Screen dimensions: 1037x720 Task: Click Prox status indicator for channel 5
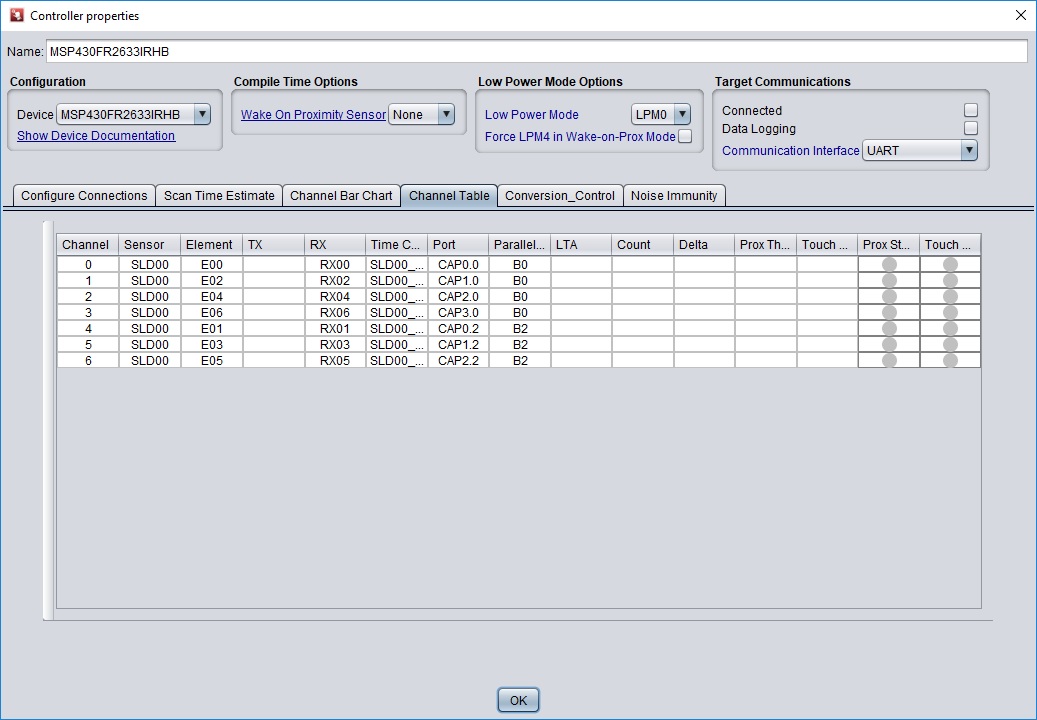click(x=889, y=344)
